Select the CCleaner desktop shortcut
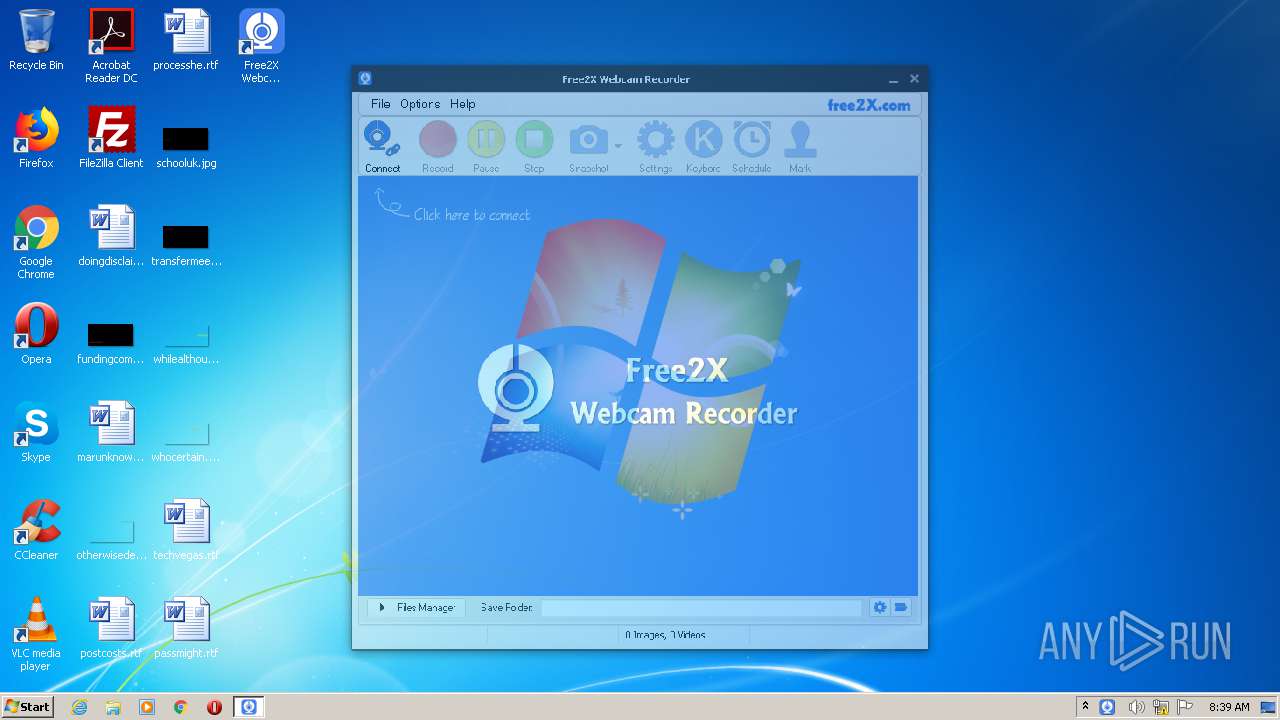This screenshot has height=720, width=1280. (36, 530)
